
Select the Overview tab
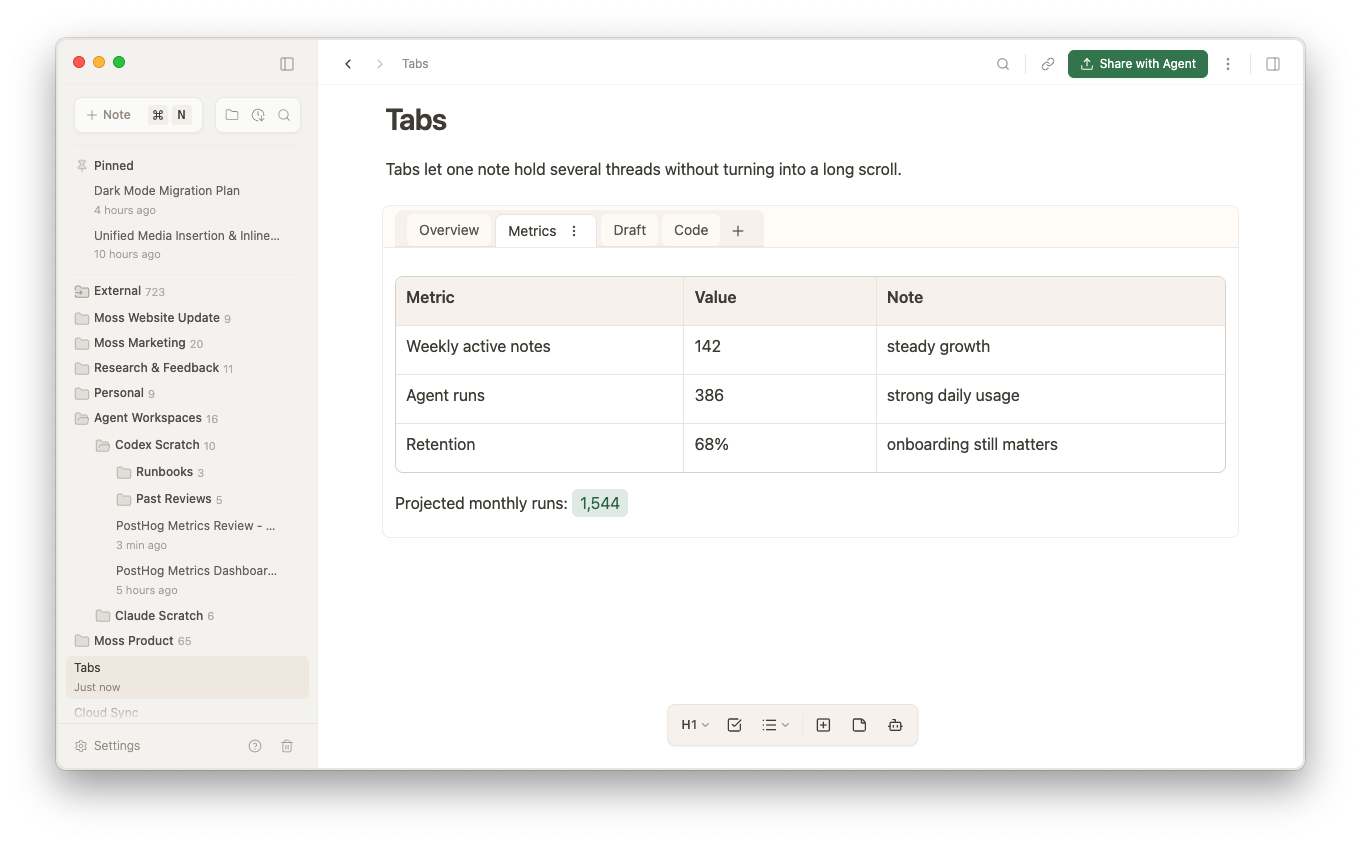pos(448,230)
